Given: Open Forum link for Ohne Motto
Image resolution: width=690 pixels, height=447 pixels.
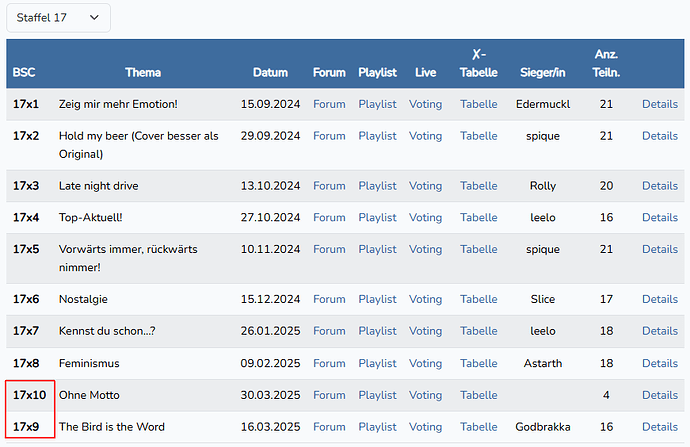Looking at the screenshot, I should 329,396.
